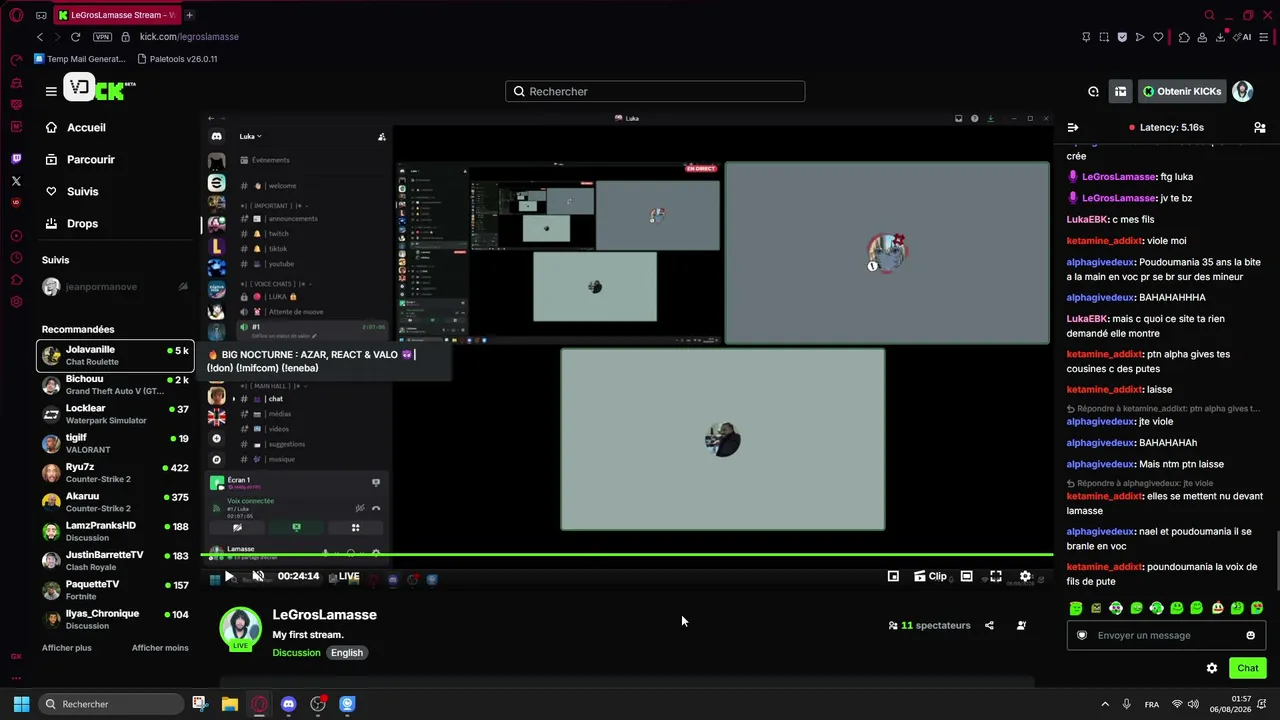This screenshot has height=720, width=1280.
Task: Expand recommendations with Afficher plus
Action: 66,648
